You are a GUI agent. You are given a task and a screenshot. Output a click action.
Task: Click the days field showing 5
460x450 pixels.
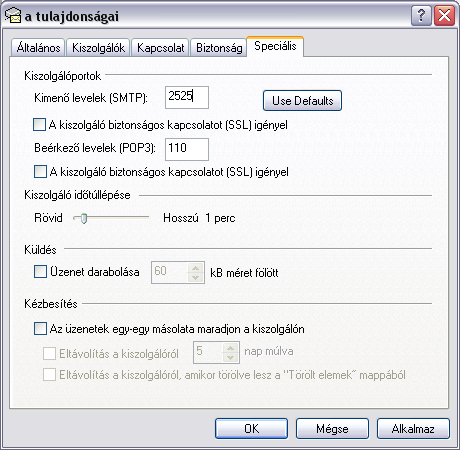click(208, 352)
